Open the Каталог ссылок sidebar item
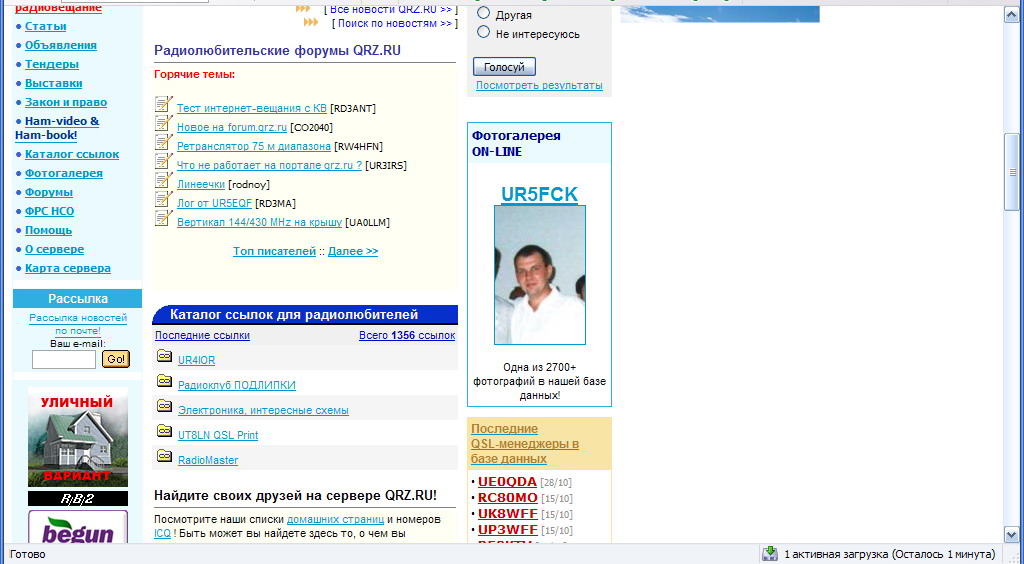The width and height of the screenshot is (1024, 564). pos(72,154)
